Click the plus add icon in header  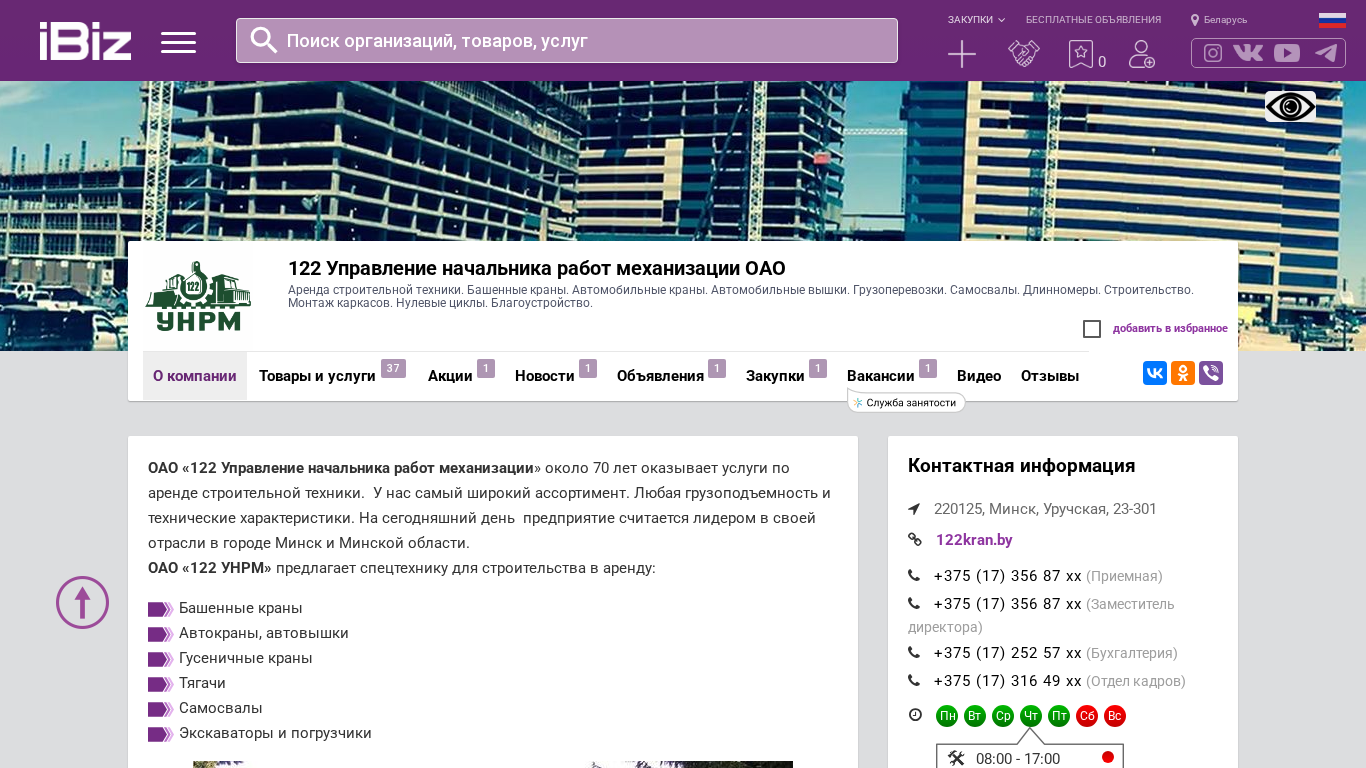click(962, 54)
